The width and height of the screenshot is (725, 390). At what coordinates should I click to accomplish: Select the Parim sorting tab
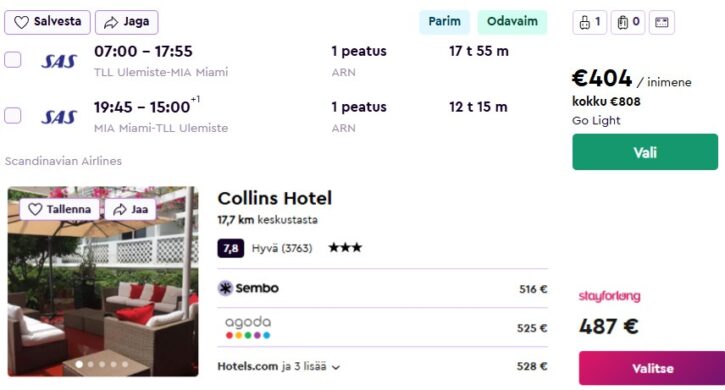click(x=444, y=22)
